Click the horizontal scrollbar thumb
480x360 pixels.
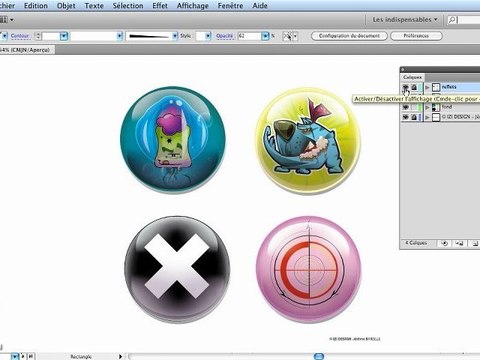coord(319,357)
